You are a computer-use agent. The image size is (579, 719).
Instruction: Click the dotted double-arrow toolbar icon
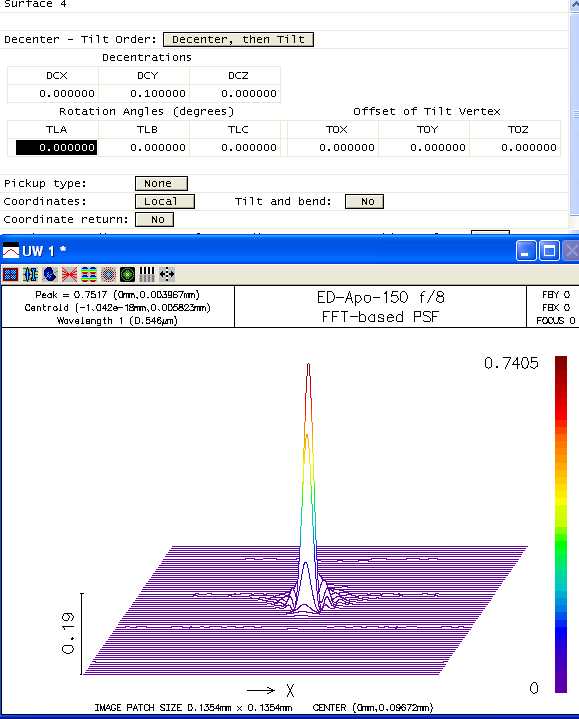click(167, 275)
